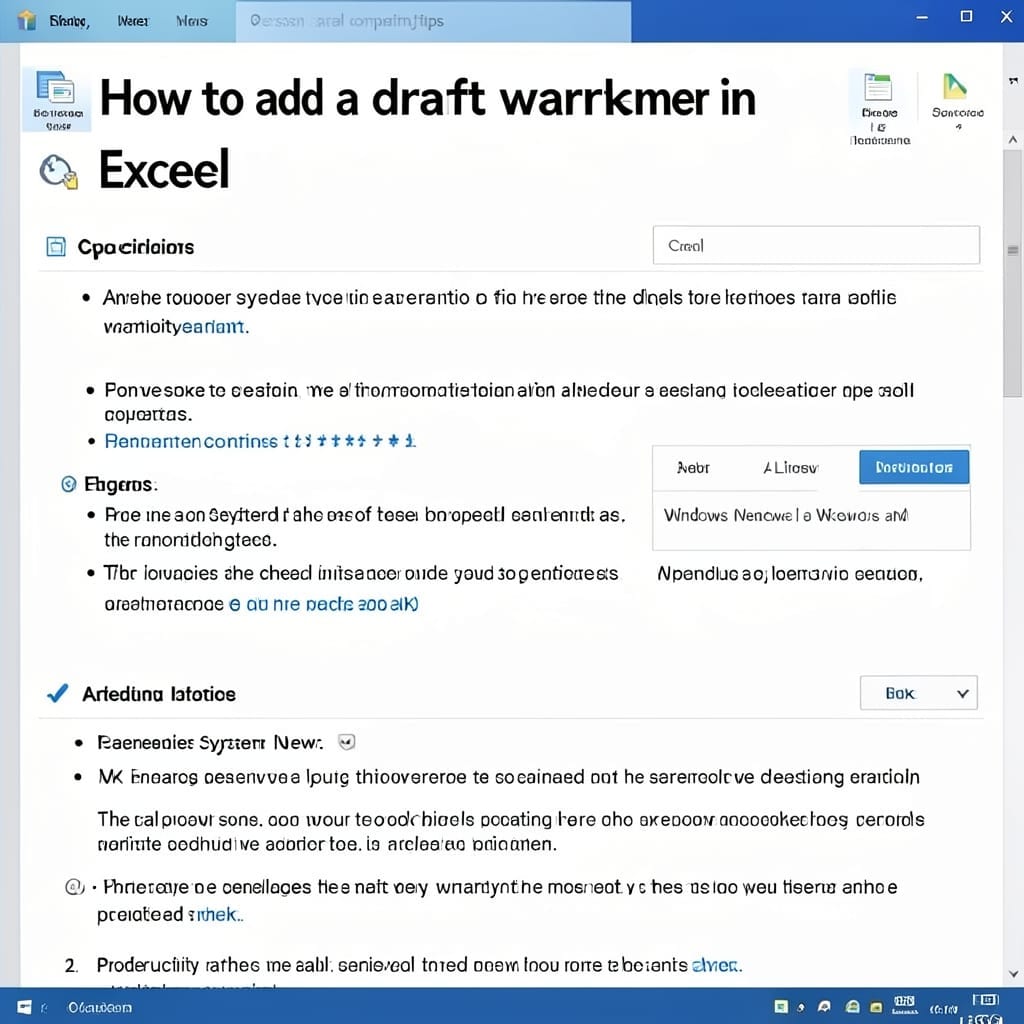Open the Werer menu

coord(133,21)
